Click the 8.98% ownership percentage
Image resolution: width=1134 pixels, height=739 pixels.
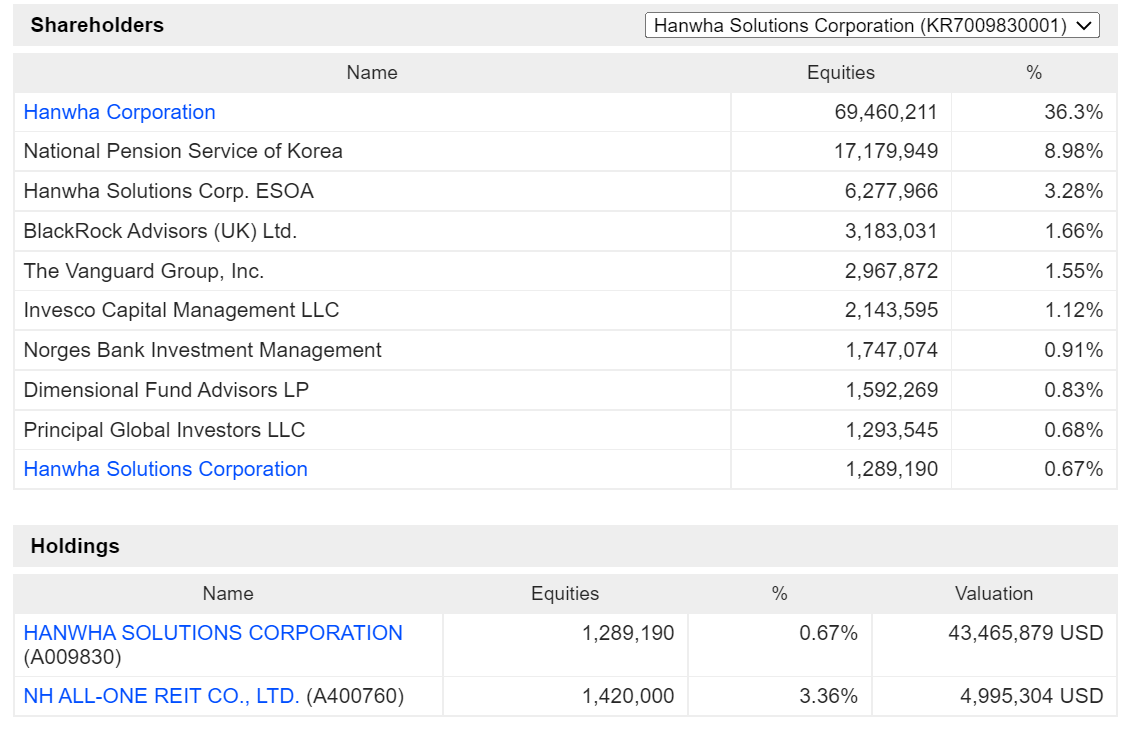coord(1073,151)
